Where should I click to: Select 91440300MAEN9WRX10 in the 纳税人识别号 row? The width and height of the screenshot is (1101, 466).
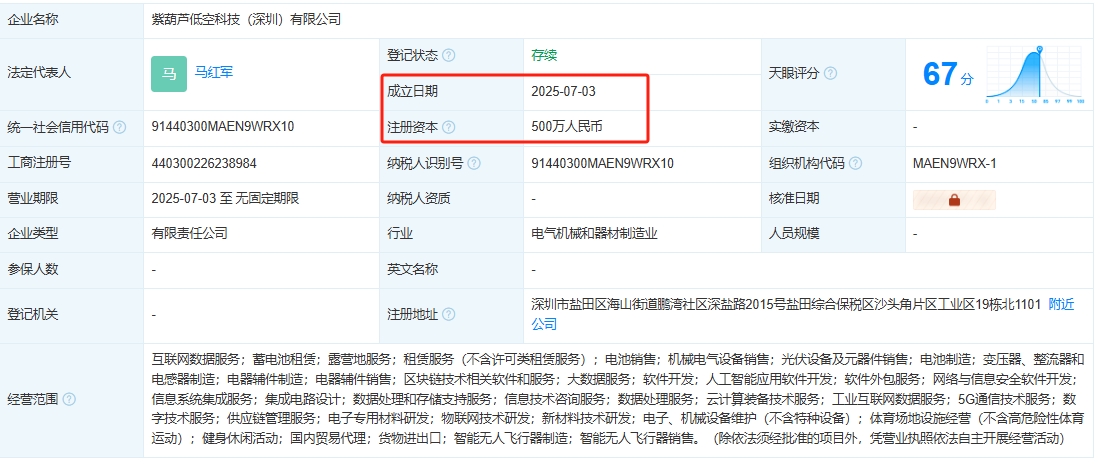coord(602,164)
